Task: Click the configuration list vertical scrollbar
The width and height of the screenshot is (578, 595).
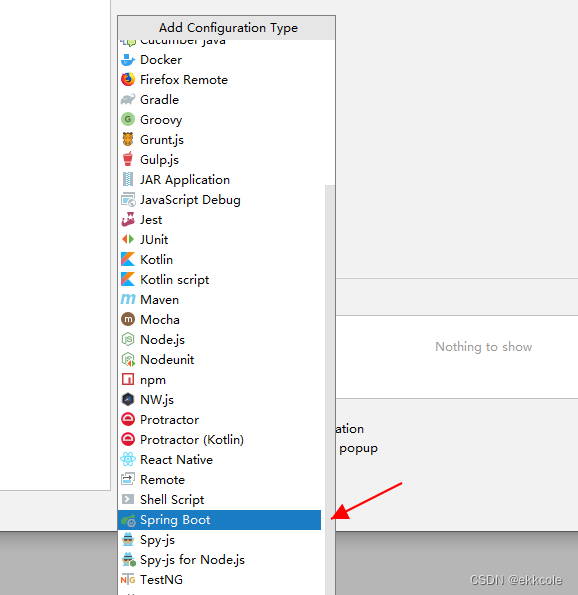Action: coord(330,390)
